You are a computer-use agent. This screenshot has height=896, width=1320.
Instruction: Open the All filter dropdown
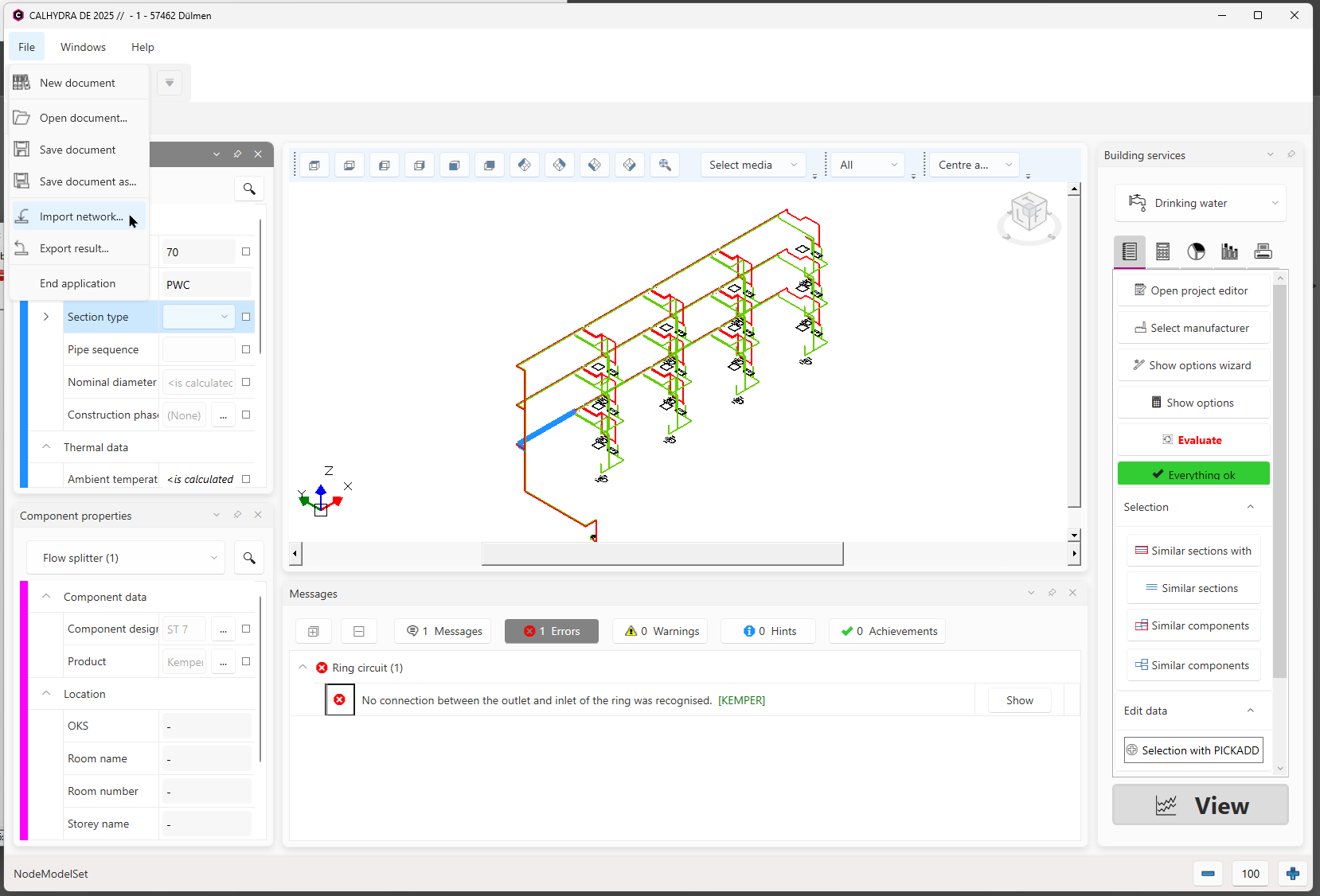tap(868, 165)
